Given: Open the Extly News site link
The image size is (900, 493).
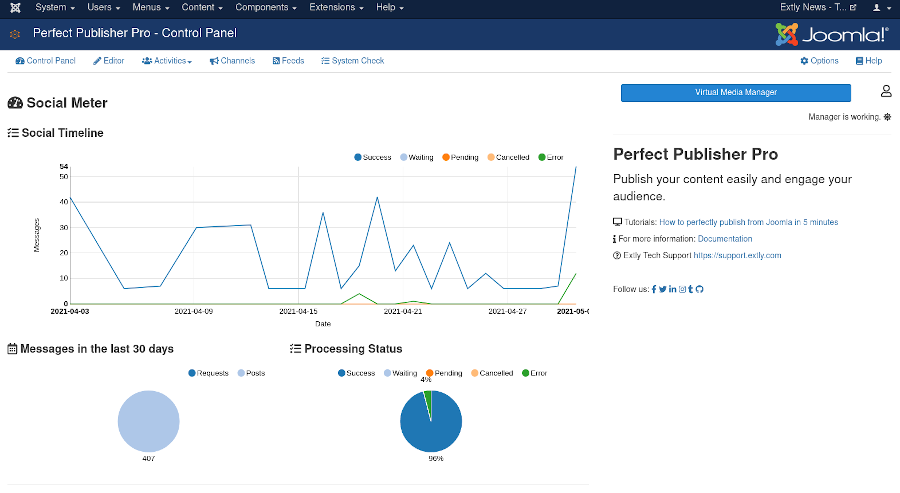Looking at the screenshot, I should [x=818, y=7].
